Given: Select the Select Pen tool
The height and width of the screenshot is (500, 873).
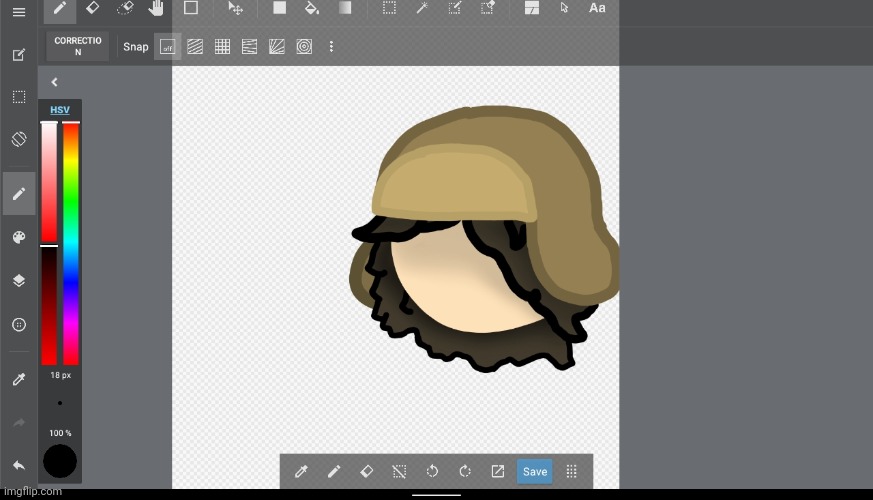Looking at the screenshot, I should coord(455,8).
